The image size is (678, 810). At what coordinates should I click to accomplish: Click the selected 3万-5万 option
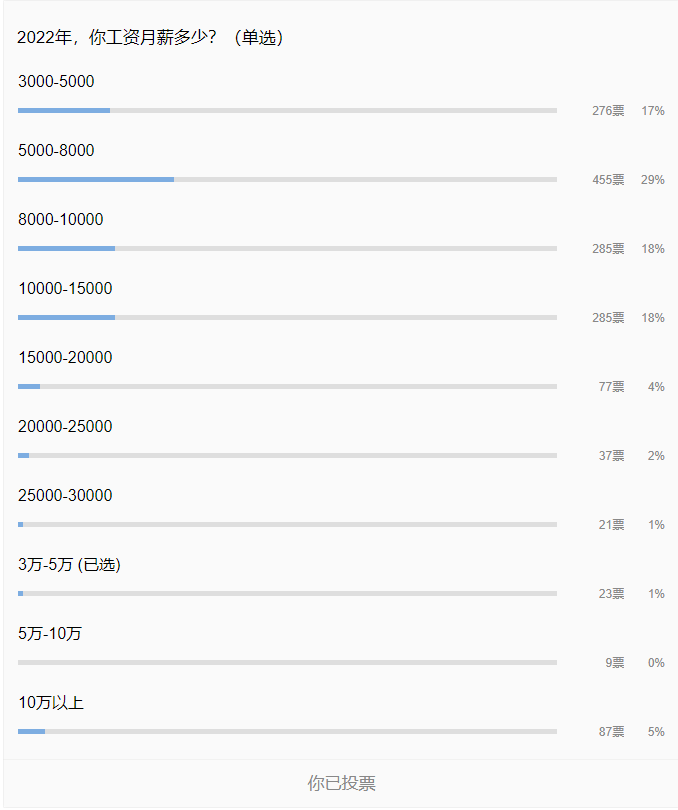point(69,565)
